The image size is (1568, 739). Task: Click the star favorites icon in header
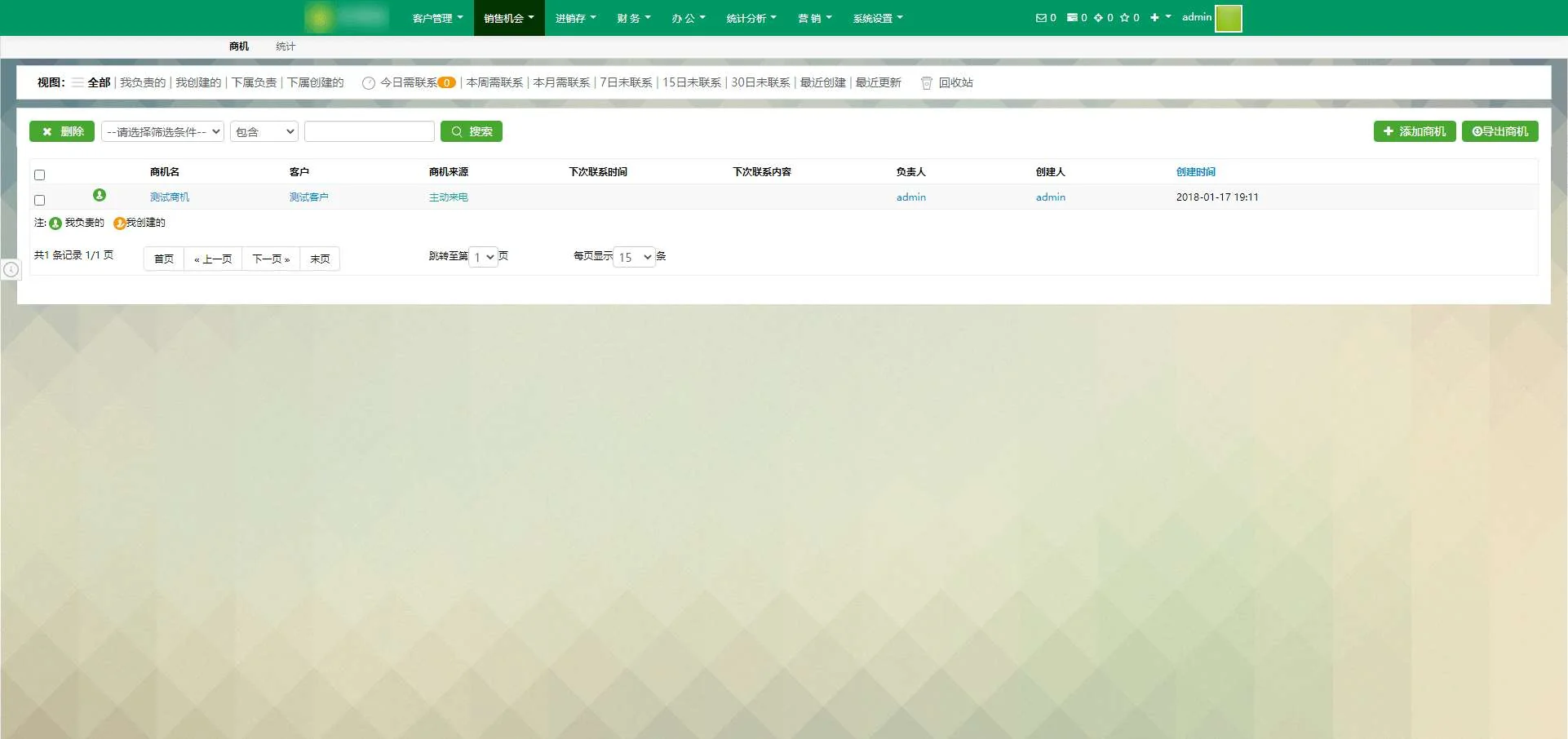pos(1124,18)
